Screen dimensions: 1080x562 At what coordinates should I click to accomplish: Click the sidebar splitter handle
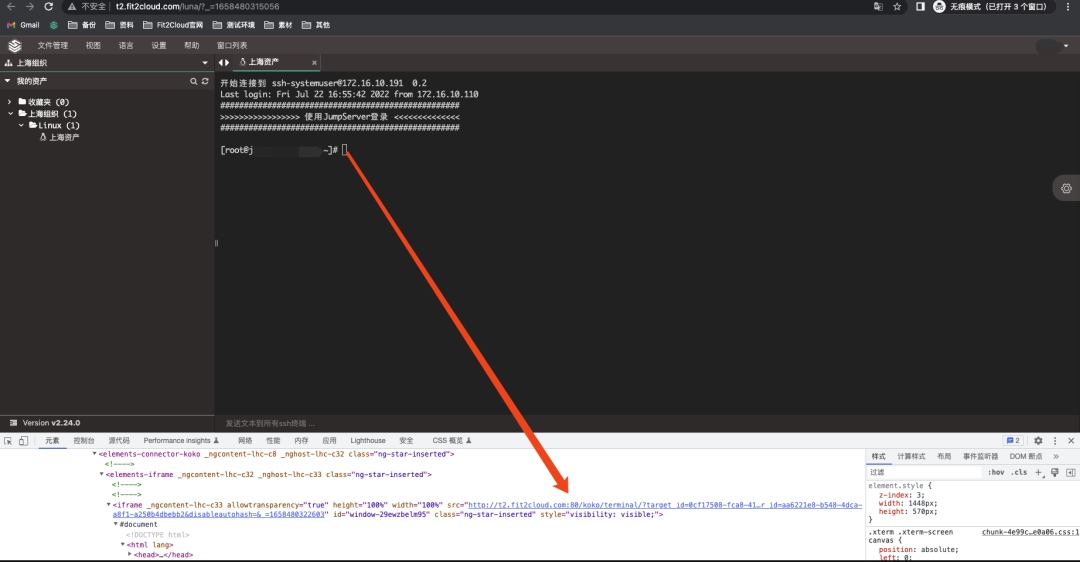(x=216, y=243)
